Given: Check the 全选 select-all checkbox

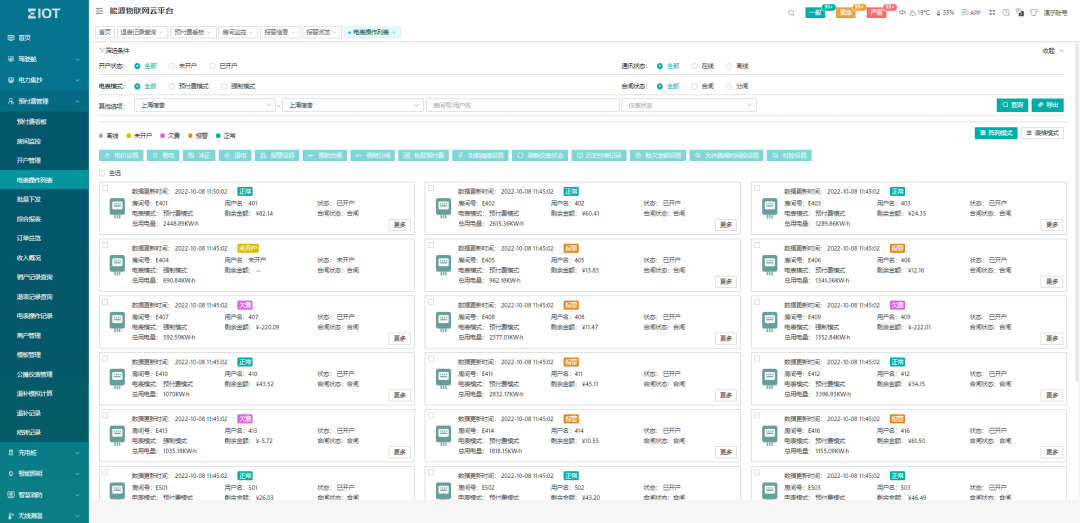Looking at the screenshot, I should [102, 172].
